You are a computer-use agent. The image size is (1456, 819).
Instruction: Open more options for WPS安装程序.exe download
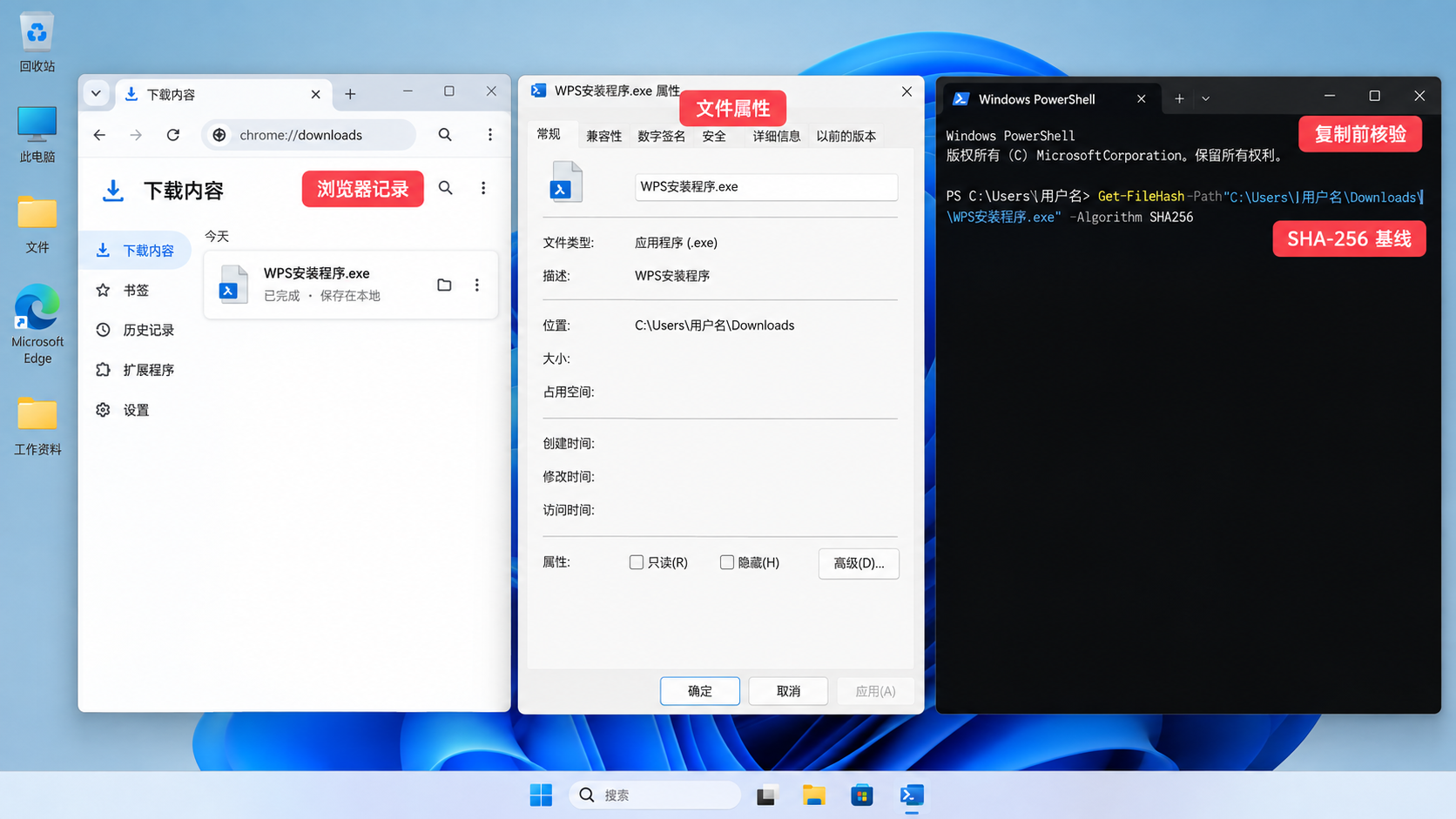point(476,285)
